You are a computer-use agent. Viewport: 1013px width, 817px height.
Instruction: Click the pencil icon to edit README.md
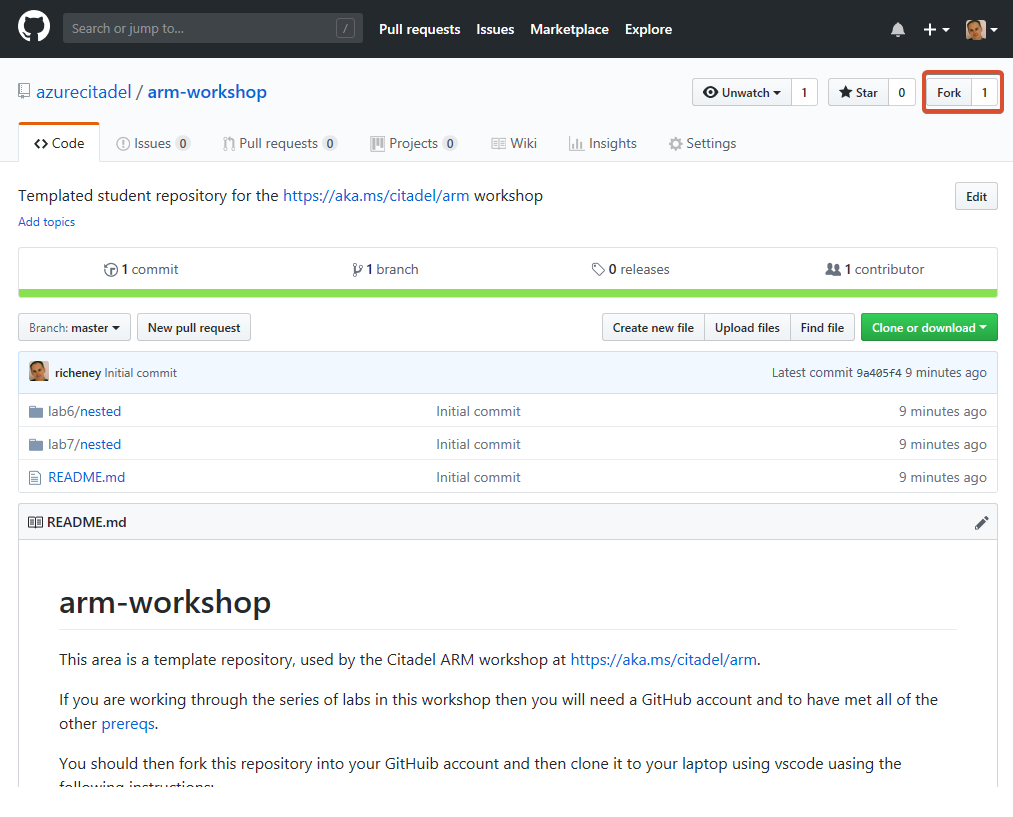pos(981,522)
